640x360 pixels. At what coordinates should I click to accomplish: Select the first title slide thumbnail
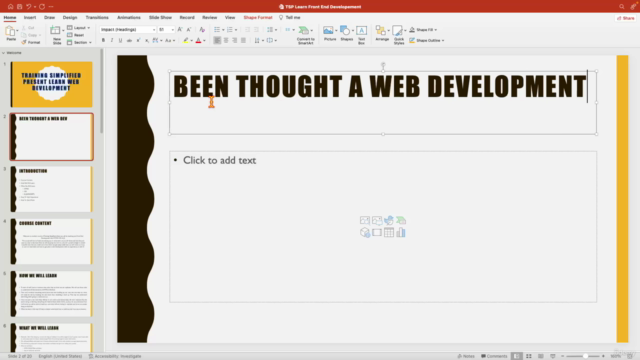point(52,84)
